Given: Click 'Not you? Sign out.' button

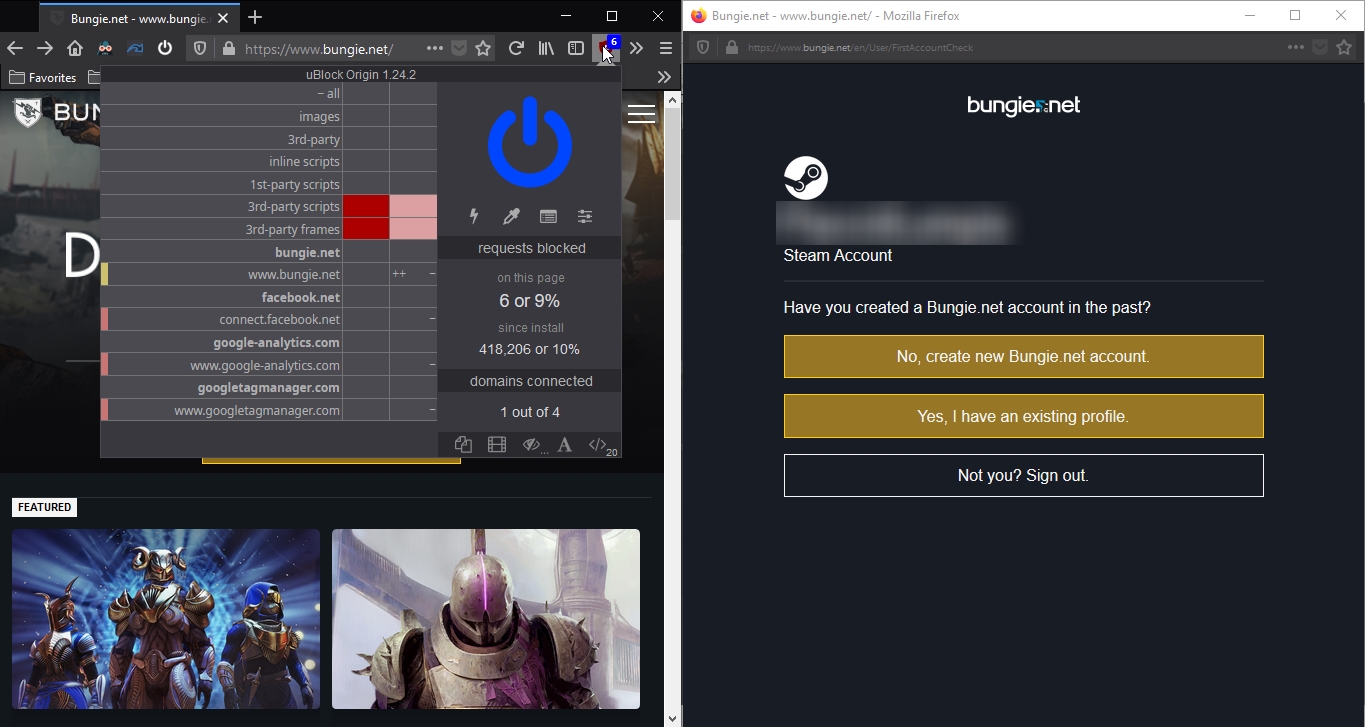Looking at the screenshot, I should pos(1023,476).
